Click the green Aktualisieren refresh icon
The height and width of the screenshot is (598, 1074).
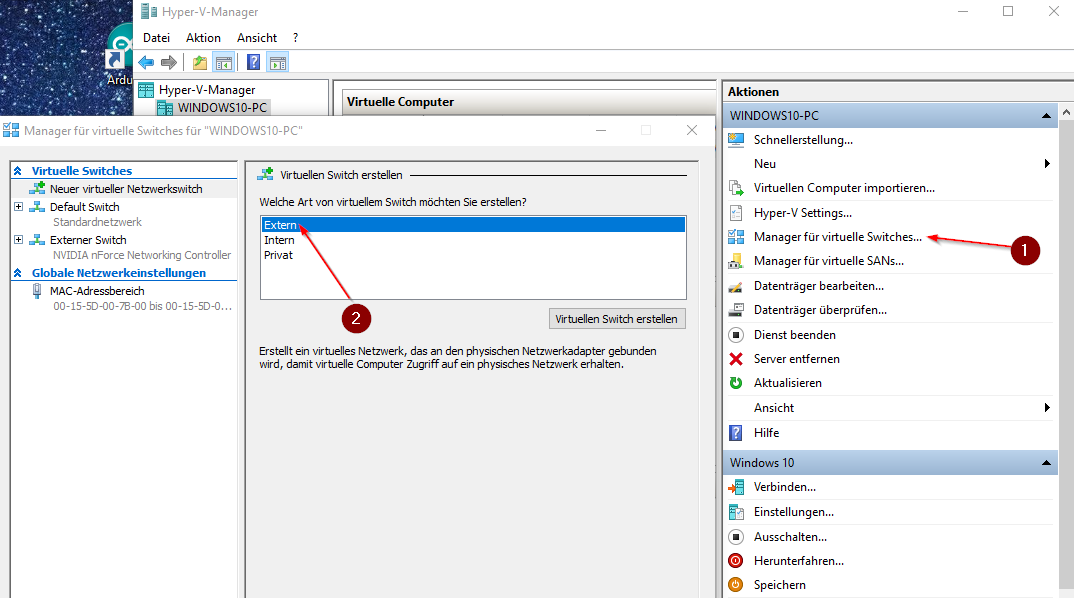point(736,383)
